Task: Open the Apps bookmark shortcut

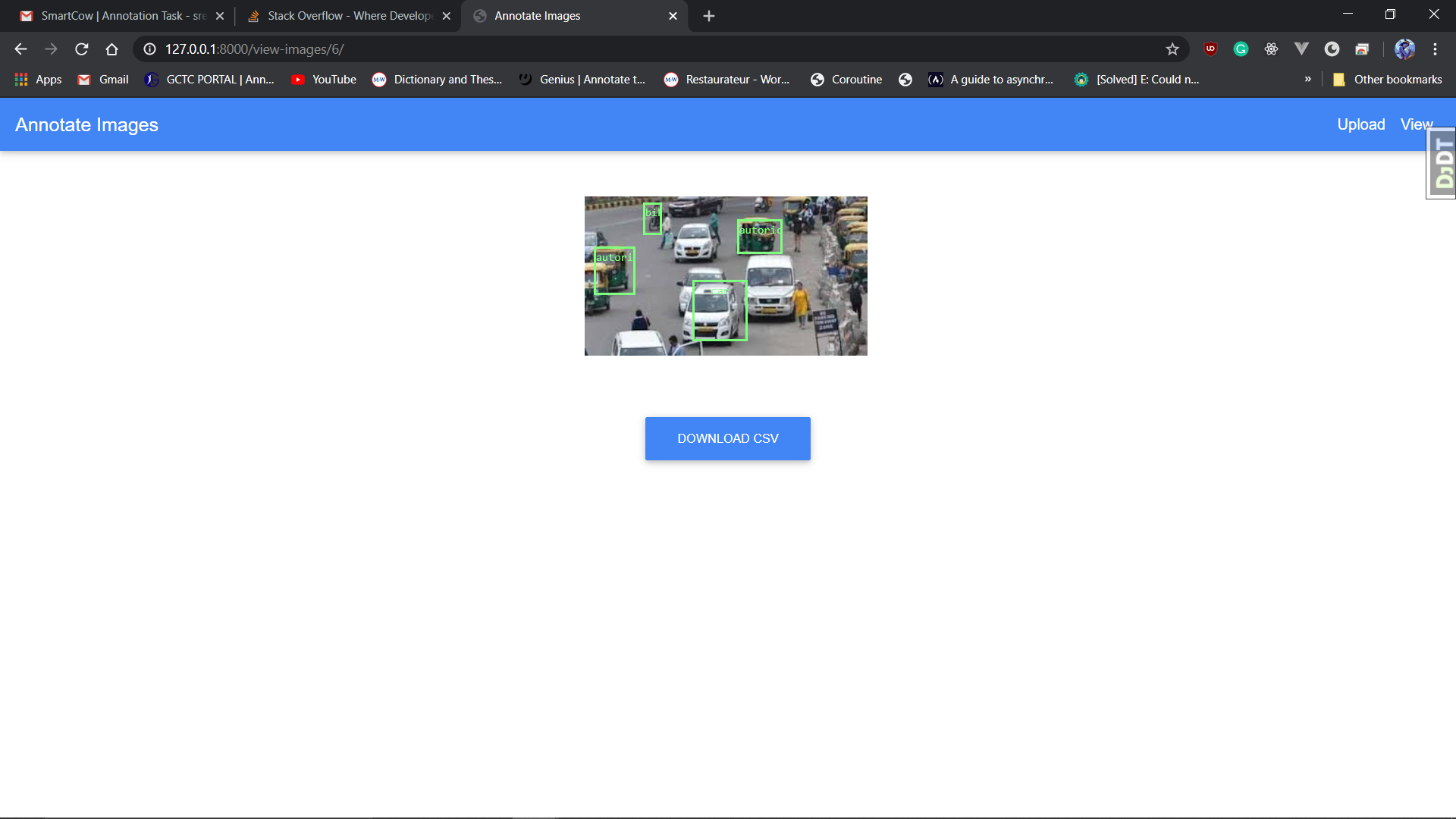Action: coord(39,80)
